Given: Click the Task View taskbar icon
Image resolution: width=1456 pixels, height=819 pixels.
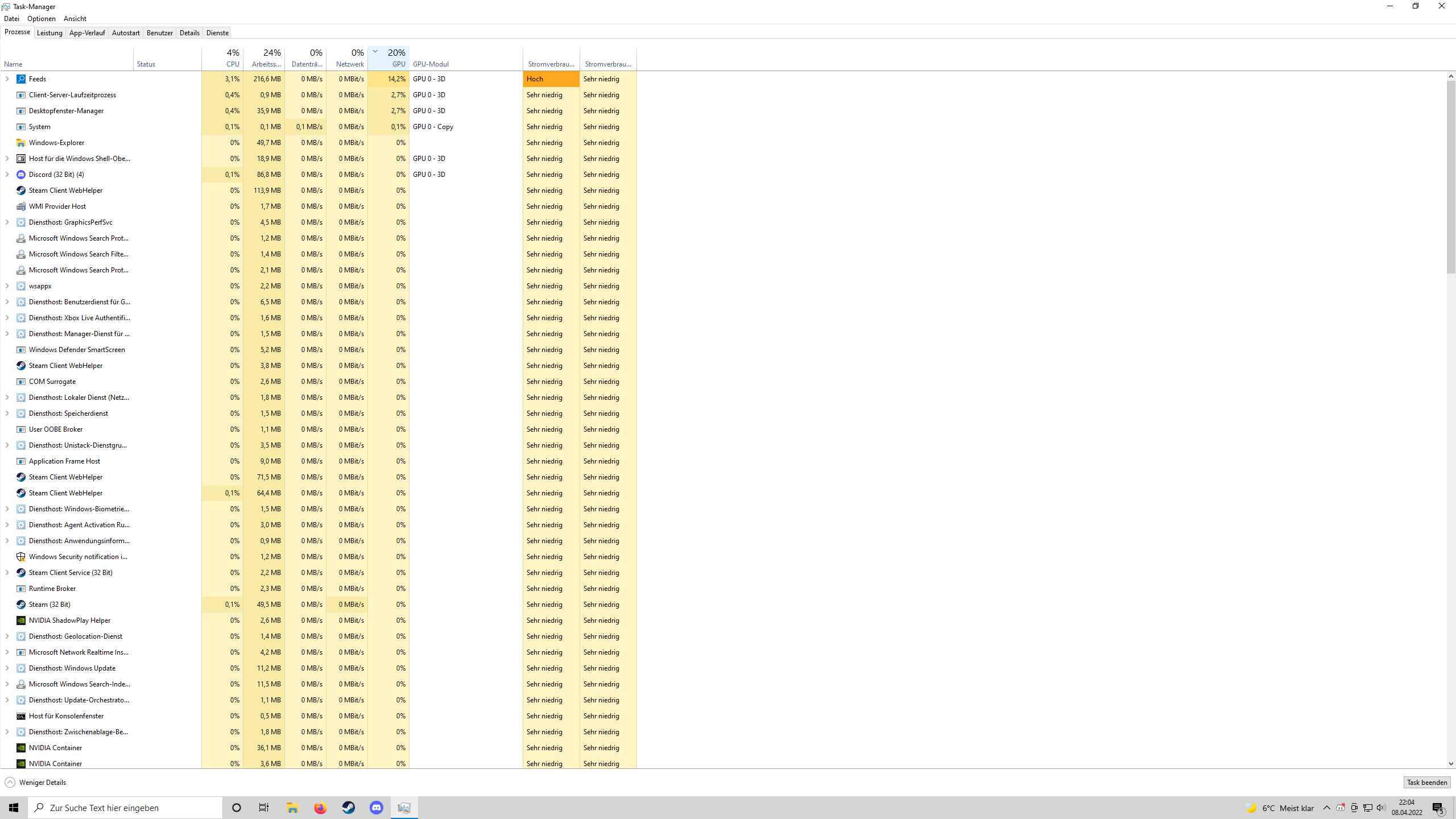Looking at the screenshot, I should click(x=264, y=808).
